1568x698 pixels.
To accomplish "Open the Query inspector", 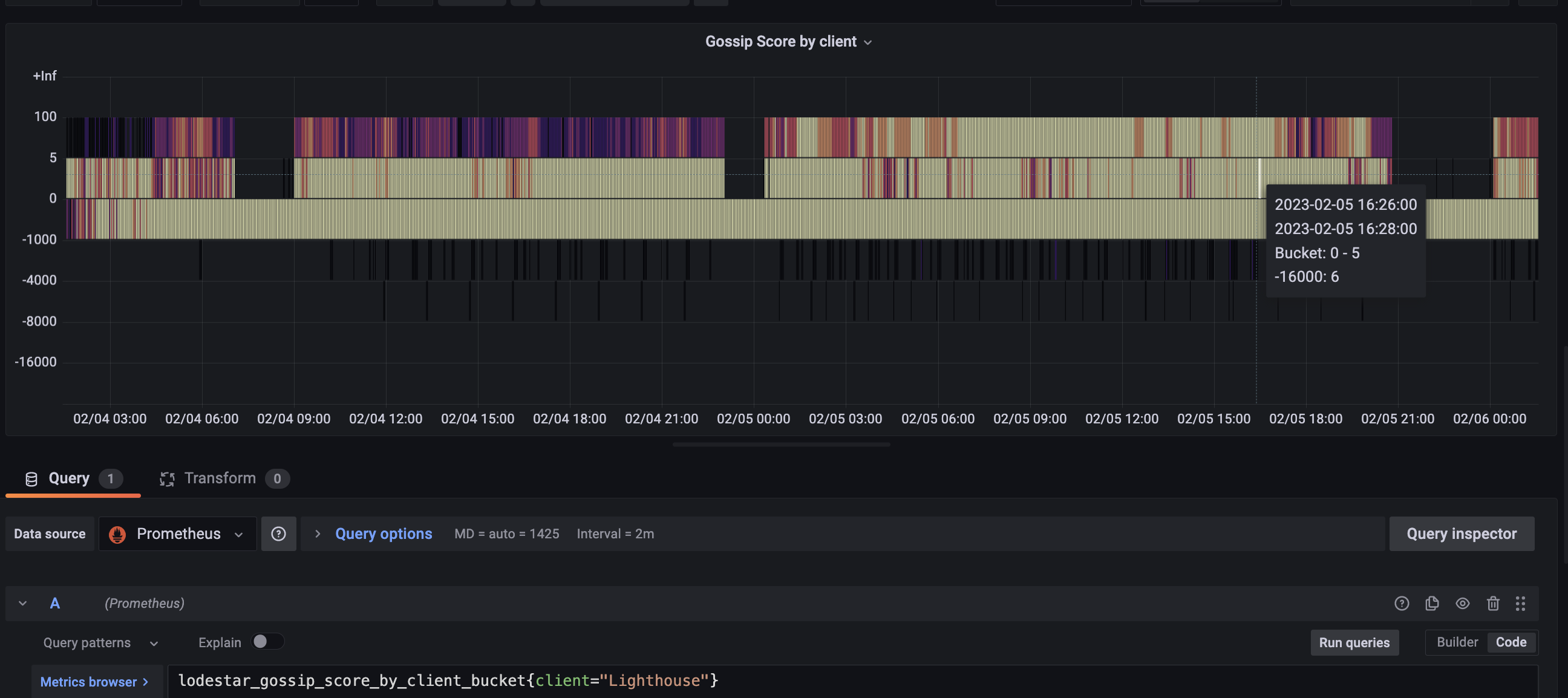I will pyautogui.click(x=1461, y=533).
